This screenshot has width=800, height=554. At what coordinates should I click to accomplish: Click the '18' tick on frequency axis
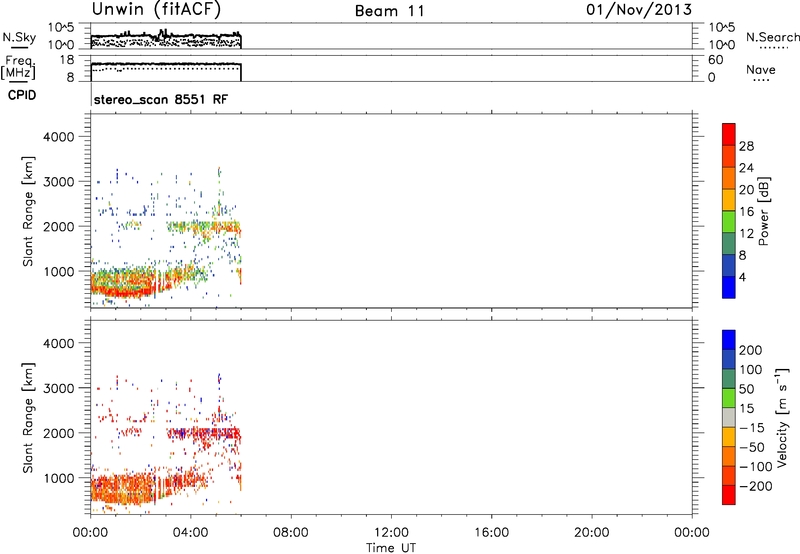[x=67, y=60]
